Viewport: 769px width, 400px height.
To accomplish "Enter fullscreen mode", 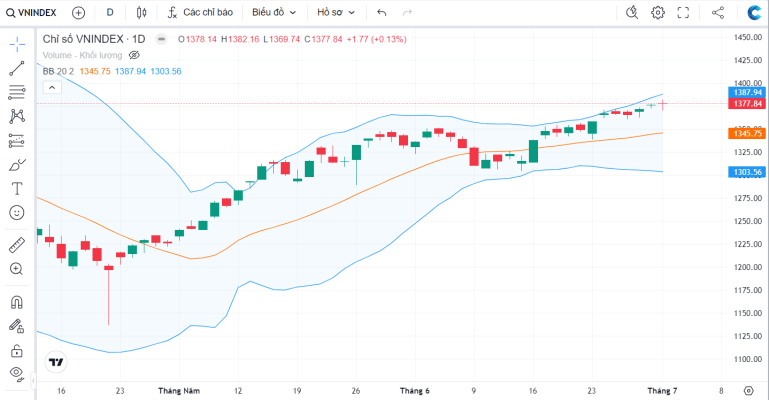I will point(683,13).
